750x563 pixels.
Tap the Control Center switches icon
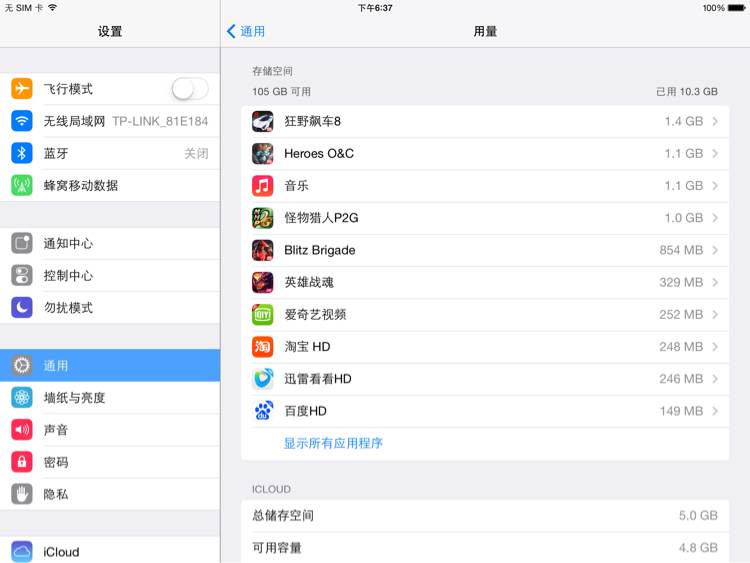pos(22,276)
